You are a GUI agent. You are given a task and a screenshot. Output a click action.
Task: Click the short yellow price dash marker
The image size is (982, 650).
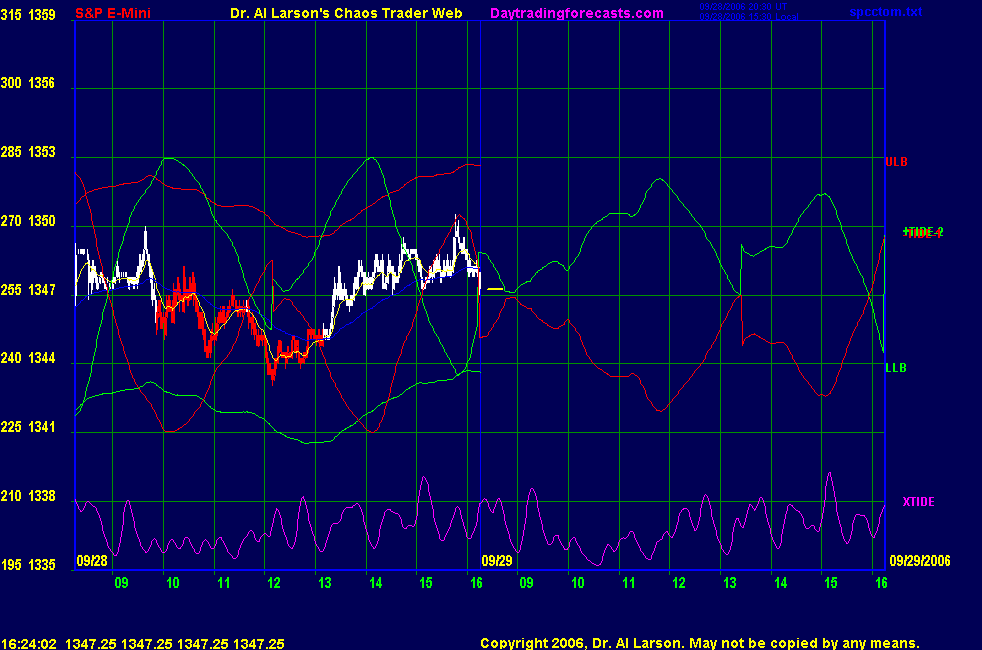coord(495,288)
